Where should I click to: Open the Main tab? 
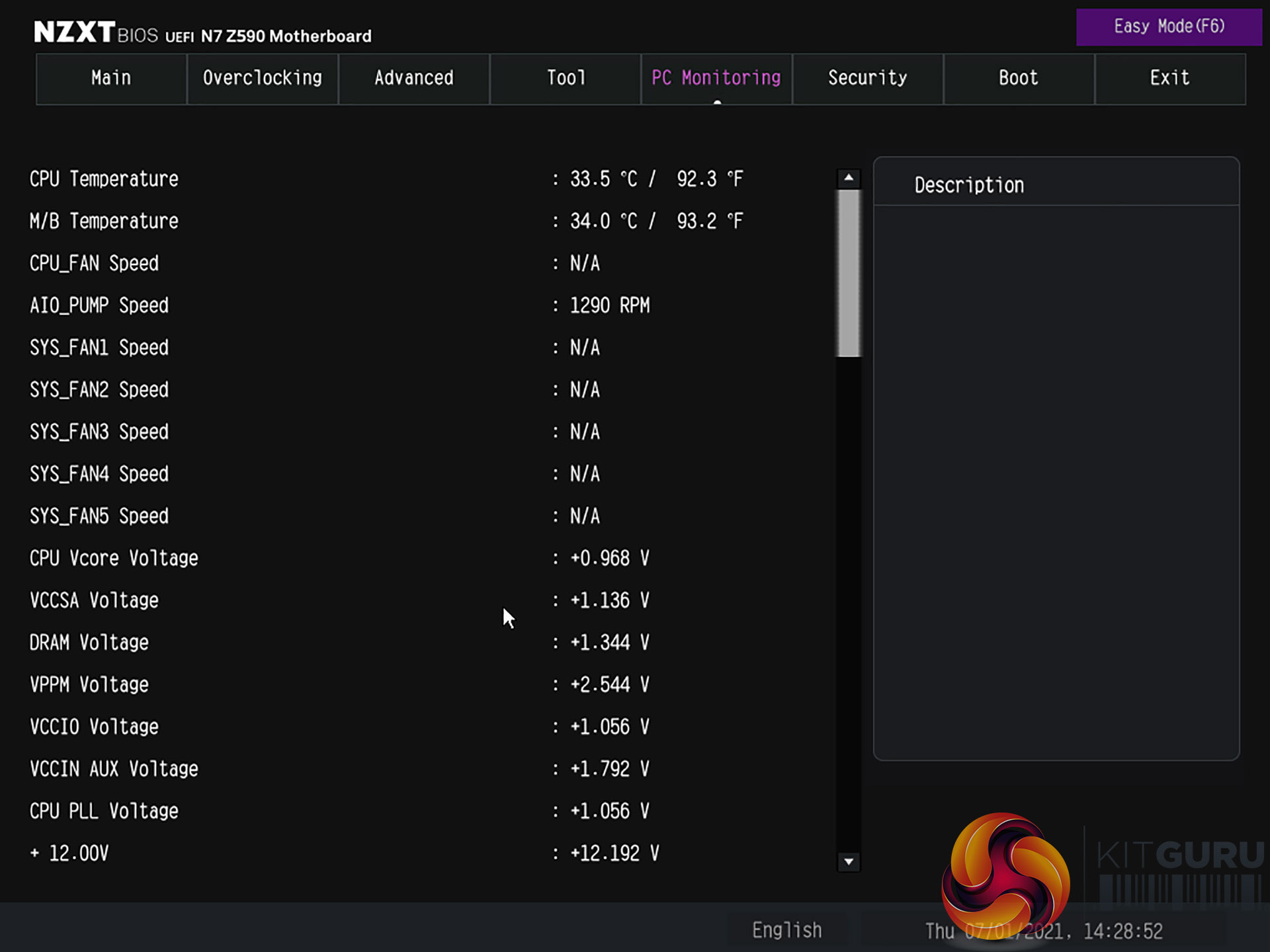pyautogui.click(x=111, y=78)
